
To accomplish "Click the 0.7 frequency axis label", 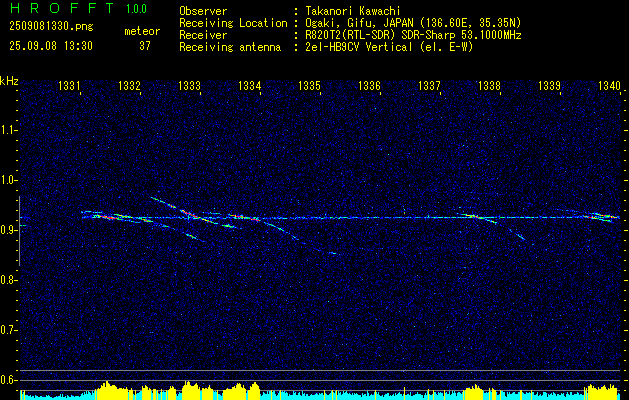I will tap(7, 330).
